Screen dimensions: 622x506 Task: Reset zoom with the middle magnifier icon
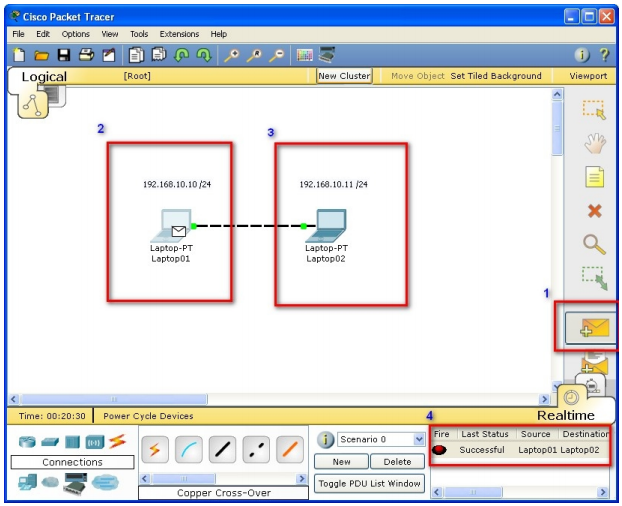coord(254,56)
